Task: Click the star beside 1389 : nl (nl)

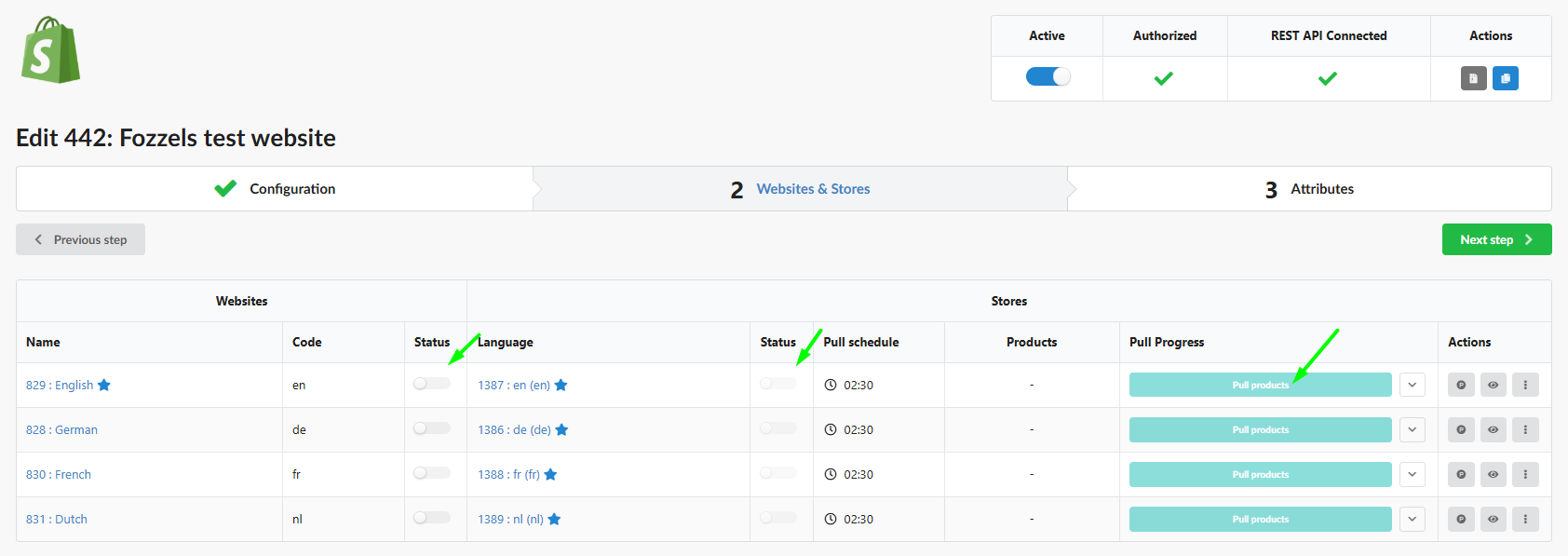Action: coord(554,519)
